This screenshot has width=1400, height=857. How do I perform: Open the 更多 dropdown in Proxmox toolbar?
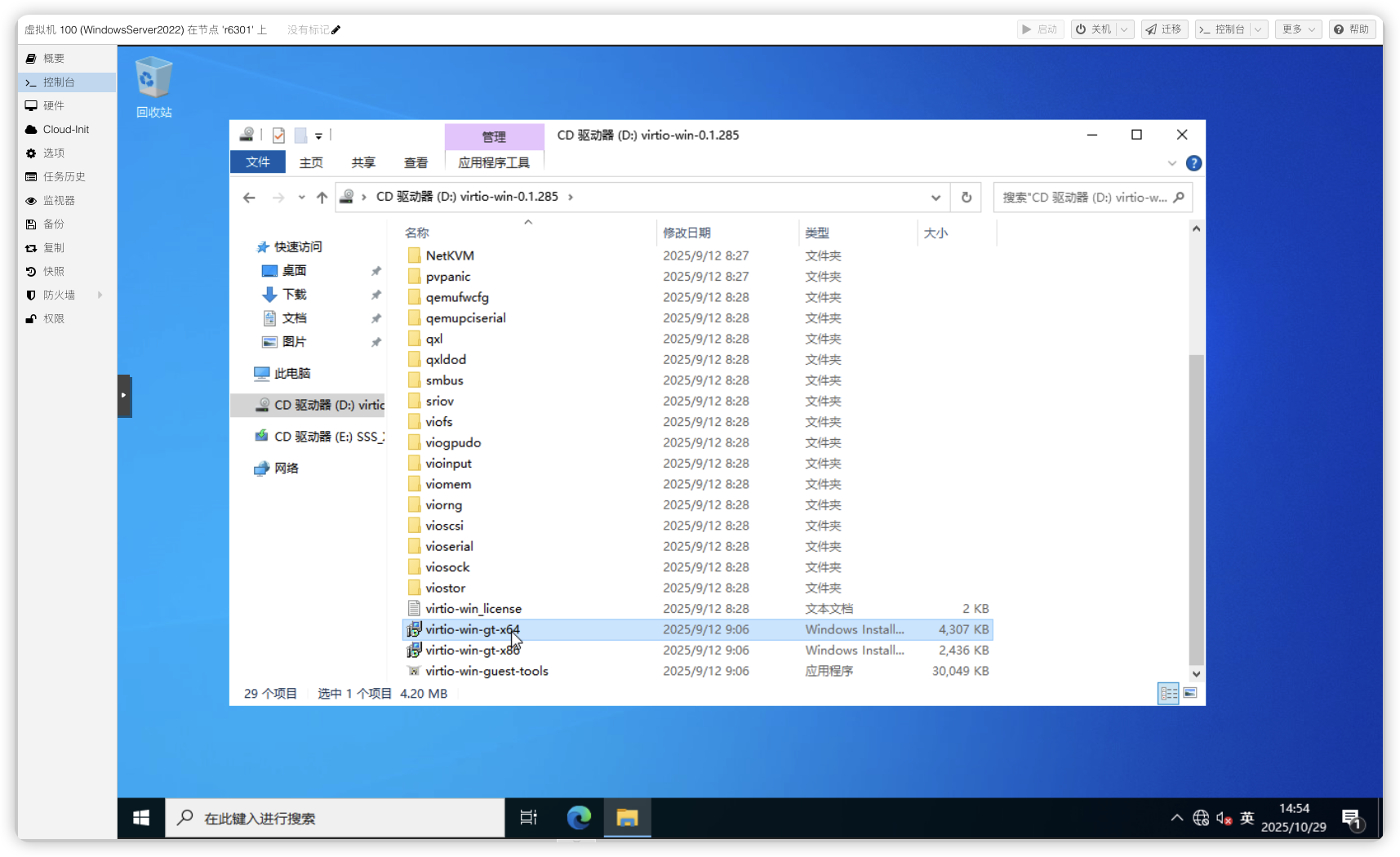pos(1298,29)
